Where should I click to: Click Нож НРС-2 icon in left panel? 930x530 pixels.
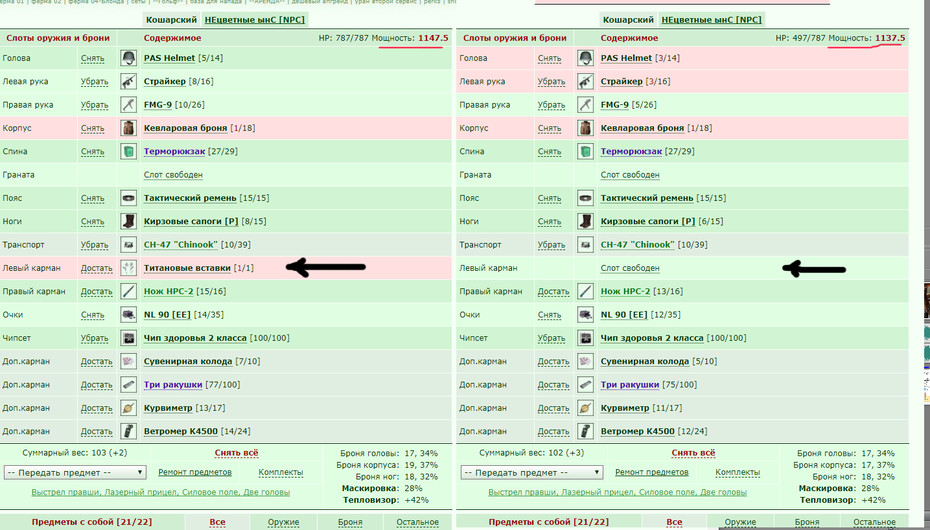[129, 291]
